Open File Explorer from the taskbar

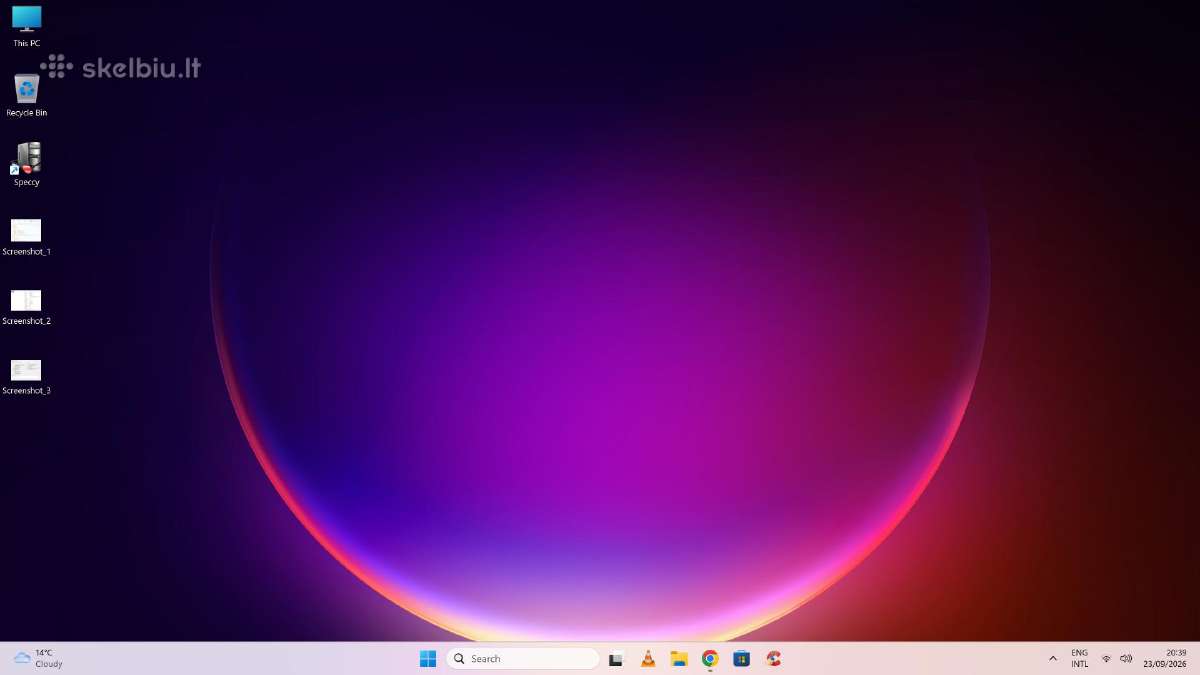tap(679, 658)
